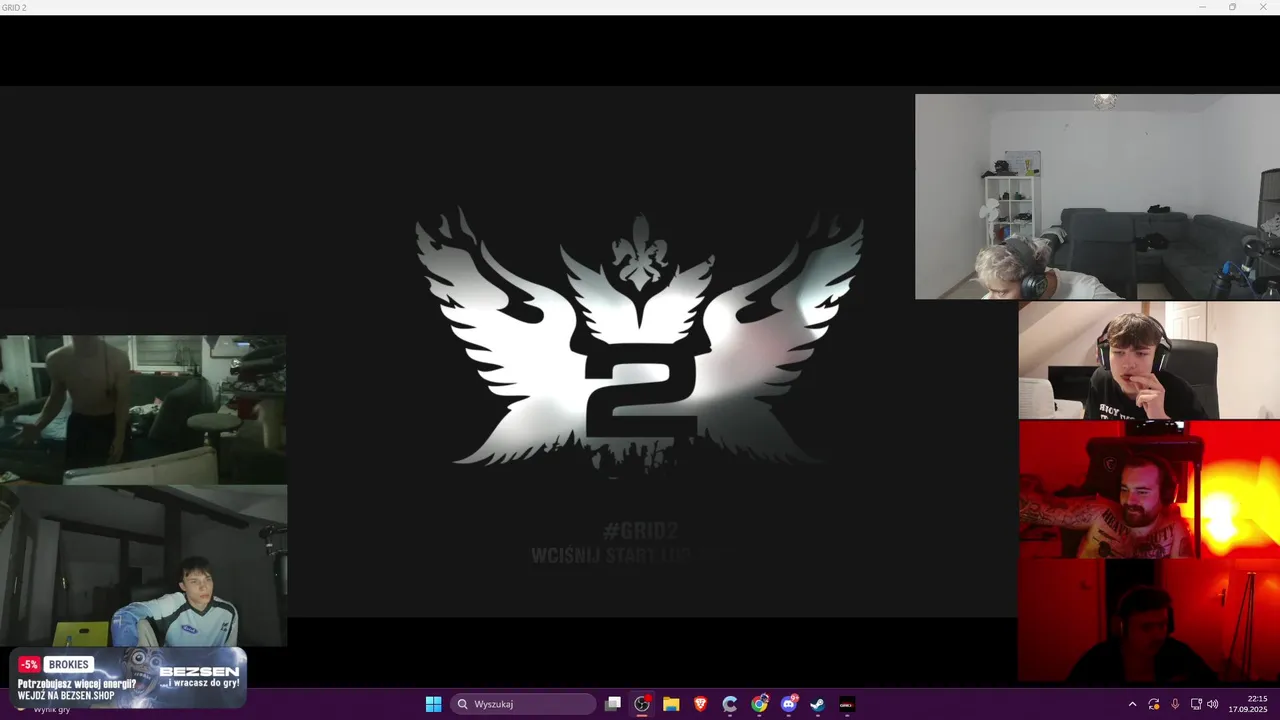
Task: Click the Bezsen shop banner ad
Action: [128, 678]
